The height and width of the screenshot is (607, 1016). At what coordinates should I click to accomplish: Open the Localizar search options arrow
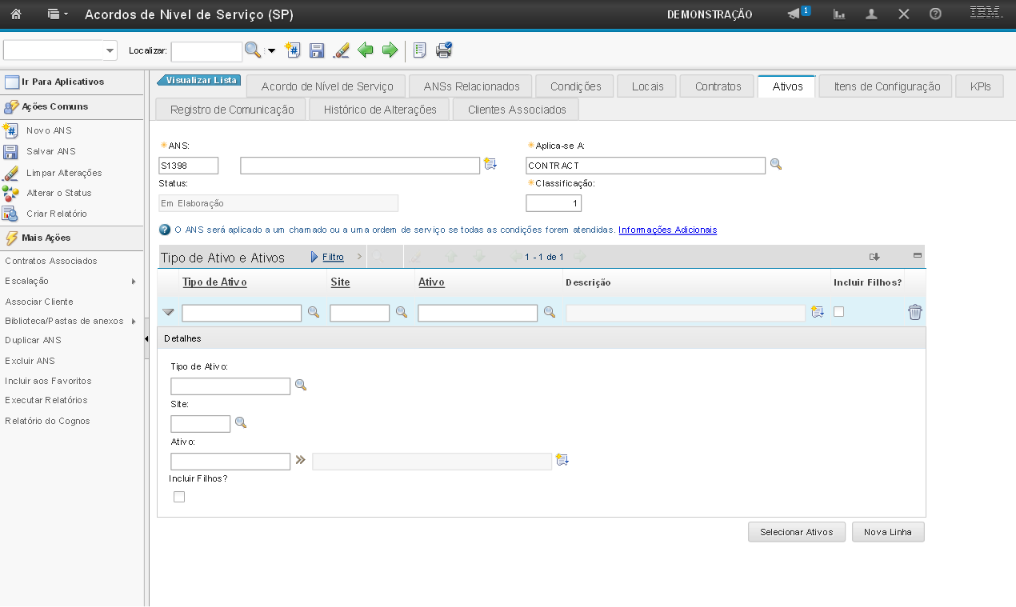point(271,50)
